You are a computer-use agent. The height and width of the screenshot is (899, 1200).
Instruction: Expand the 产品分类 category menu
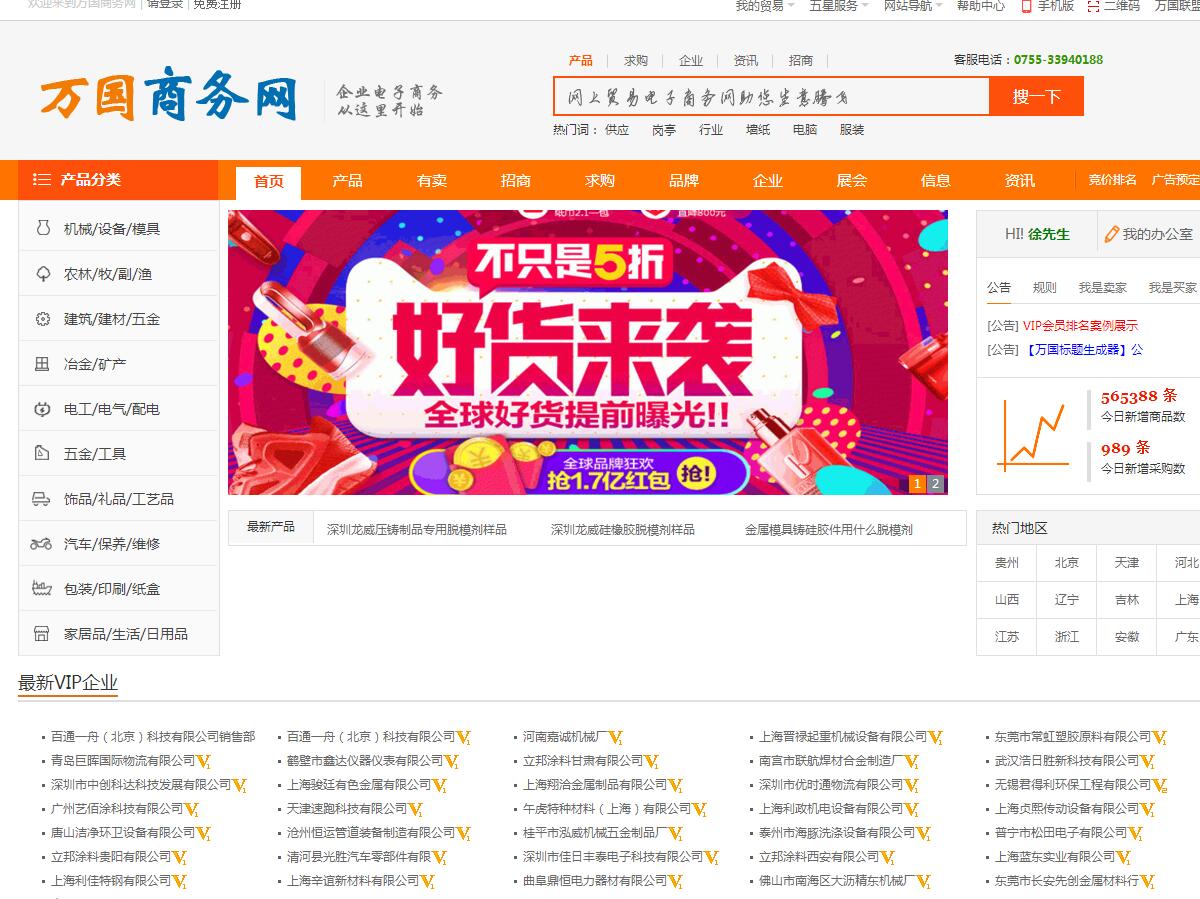coord(118,180)
